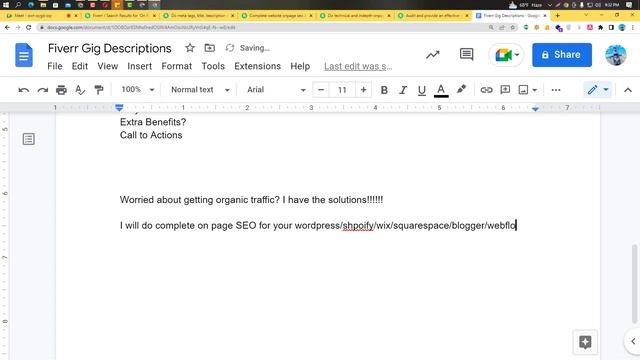Screen dimensions: 640x360
Task: Star the Fiverr Gig Descriptions document
Action: pos(190,48)
